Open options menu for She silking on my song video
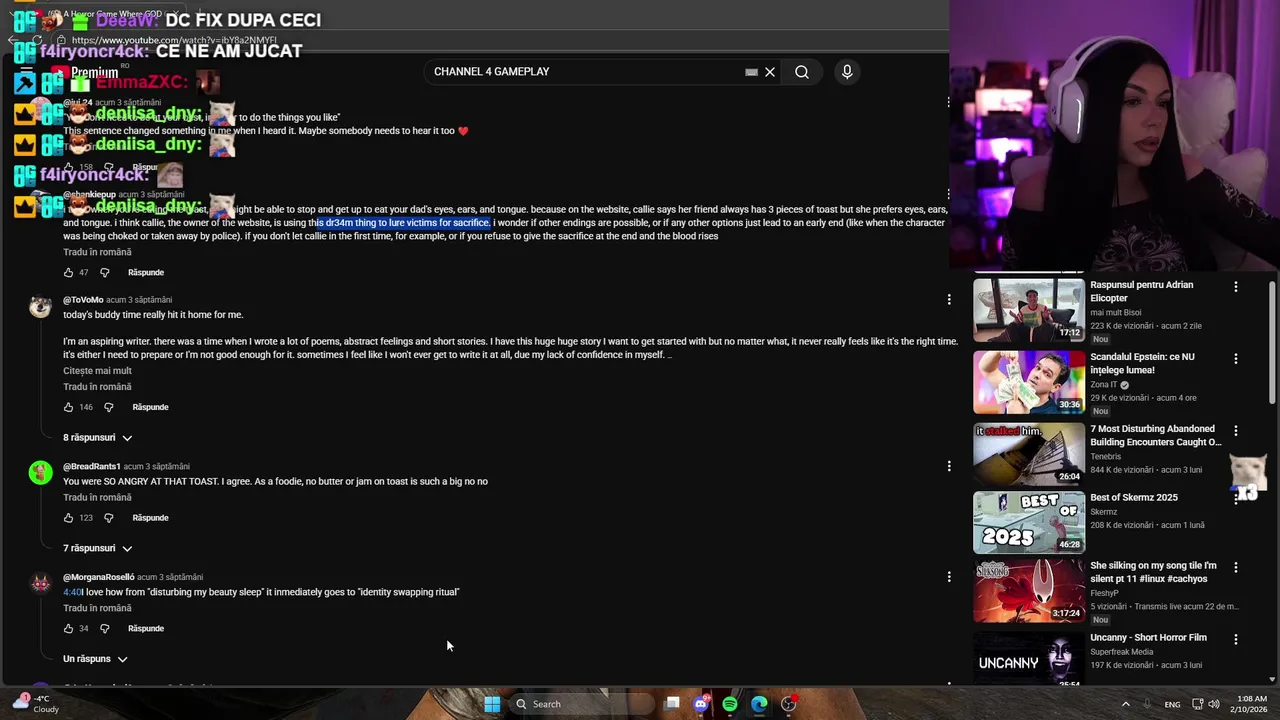The image size is (1280, 720). click(x=1236, y=567)
